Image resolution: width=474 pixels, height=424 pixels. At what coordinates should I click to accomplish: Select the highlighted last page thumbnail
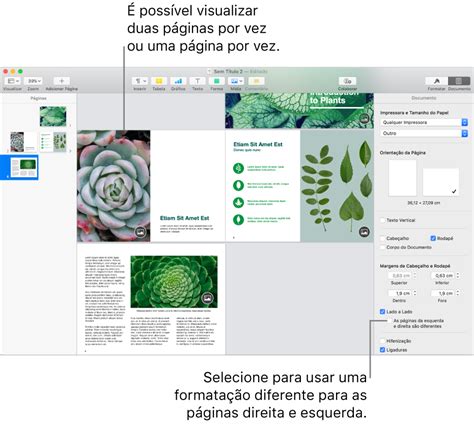(23, 167)
